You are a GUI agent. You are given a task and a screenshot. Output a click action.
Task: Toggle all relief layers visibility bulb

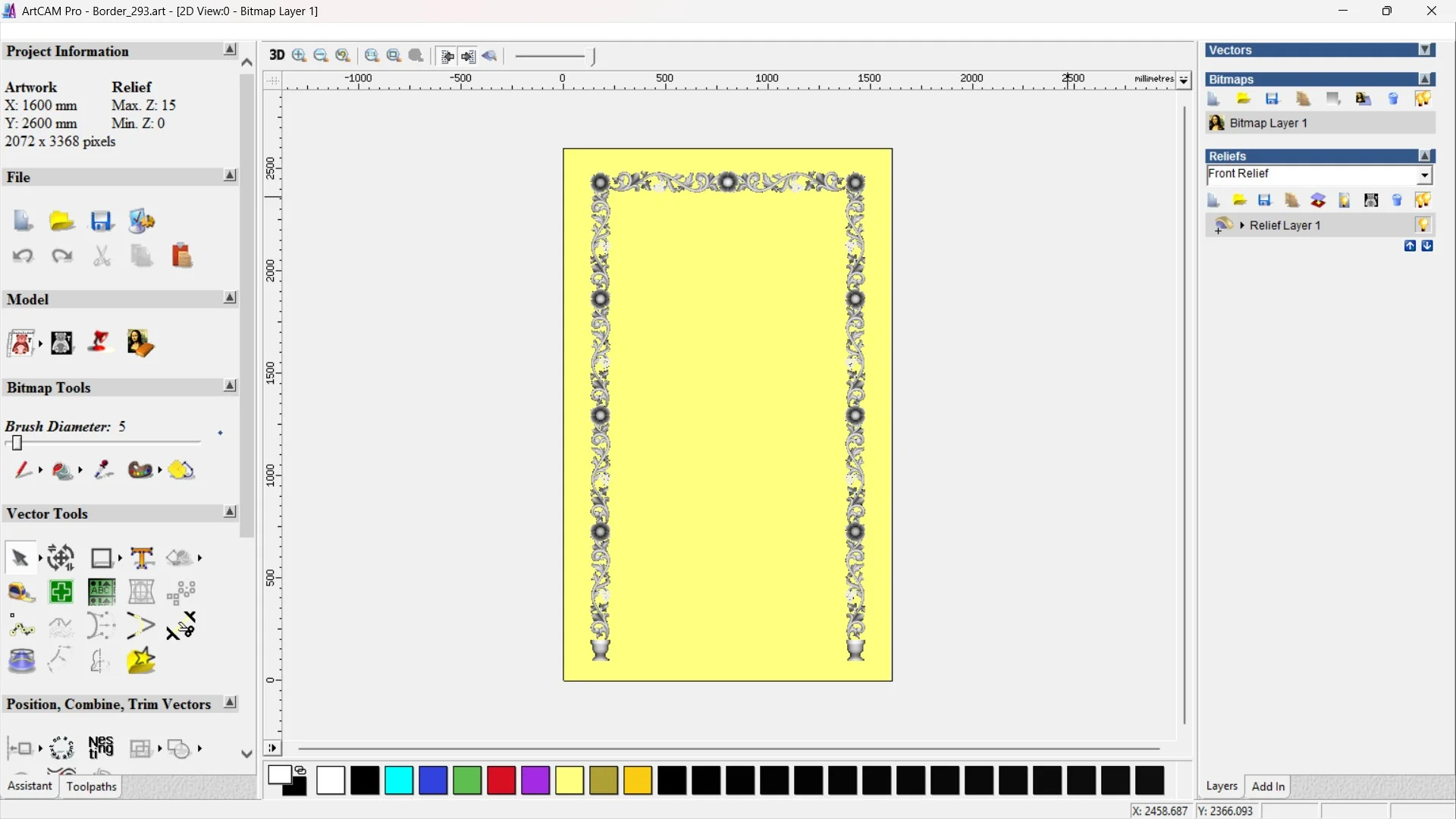(1423, 200)
